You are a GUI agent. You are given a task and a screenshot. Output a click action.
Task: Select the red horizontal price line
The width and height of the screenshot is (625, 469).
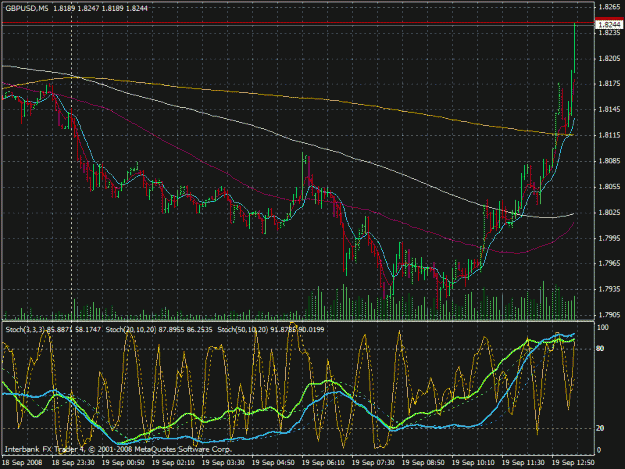[298, 23]
